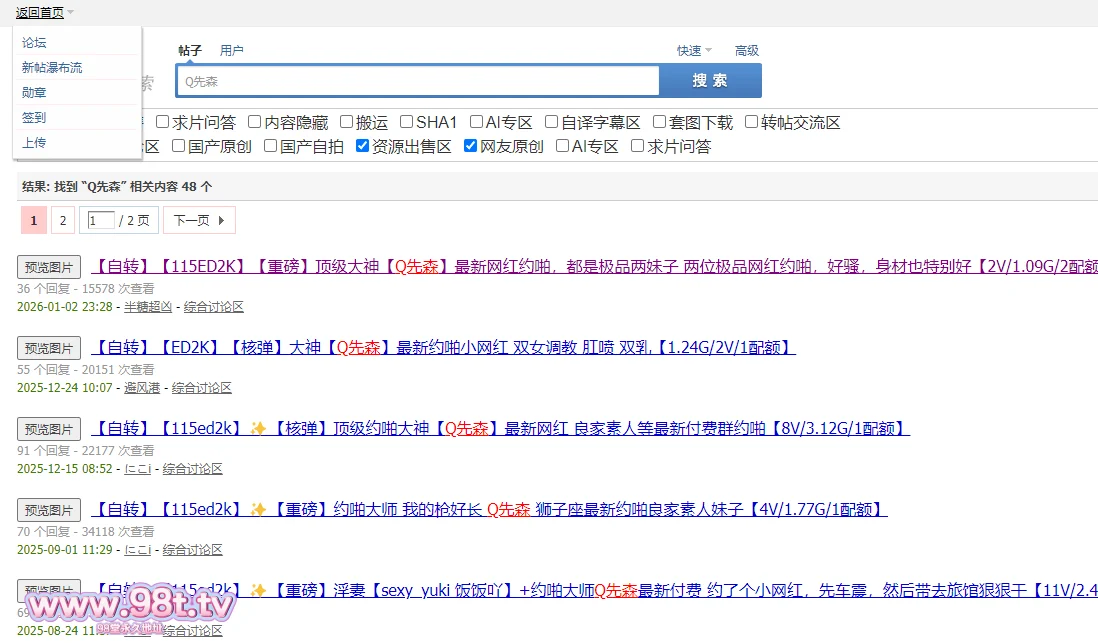Open 新帖瀑布流 in the menu
The width and height of the screenshot is (1098, 643).
coord(52,68)
